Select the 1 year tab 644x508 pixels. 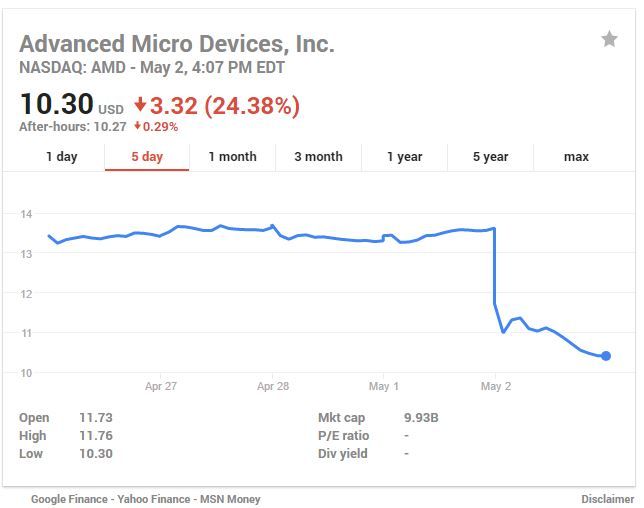click(x=404, y=157)
